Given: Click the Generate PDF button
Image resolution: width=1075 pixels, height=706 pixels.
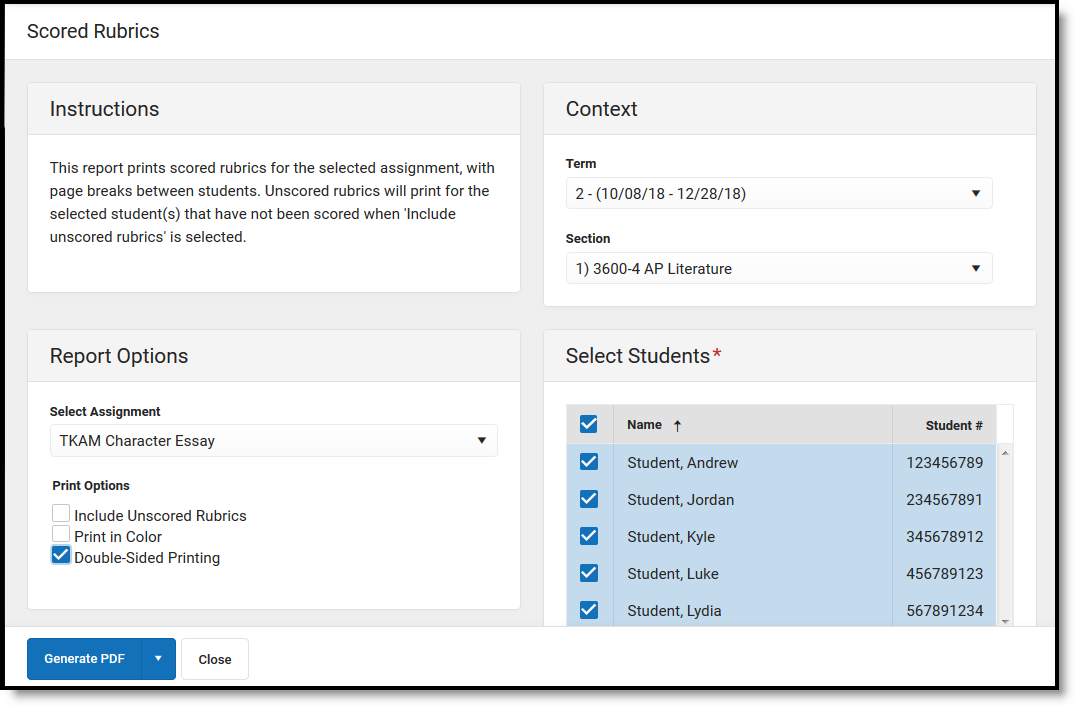Looking at the screenshot, I should [x=85, y=659].
